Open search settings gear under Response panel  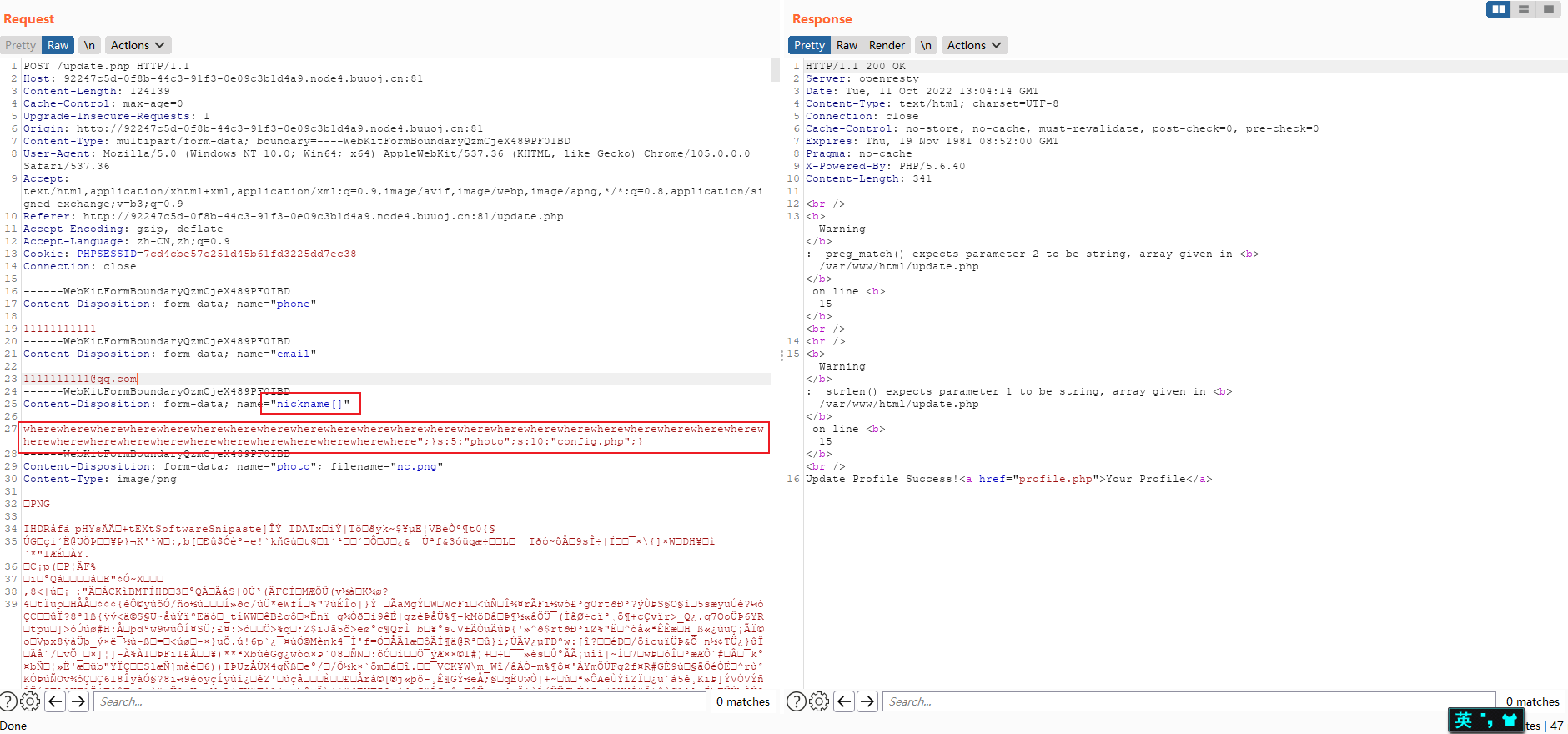pos(819,701)
